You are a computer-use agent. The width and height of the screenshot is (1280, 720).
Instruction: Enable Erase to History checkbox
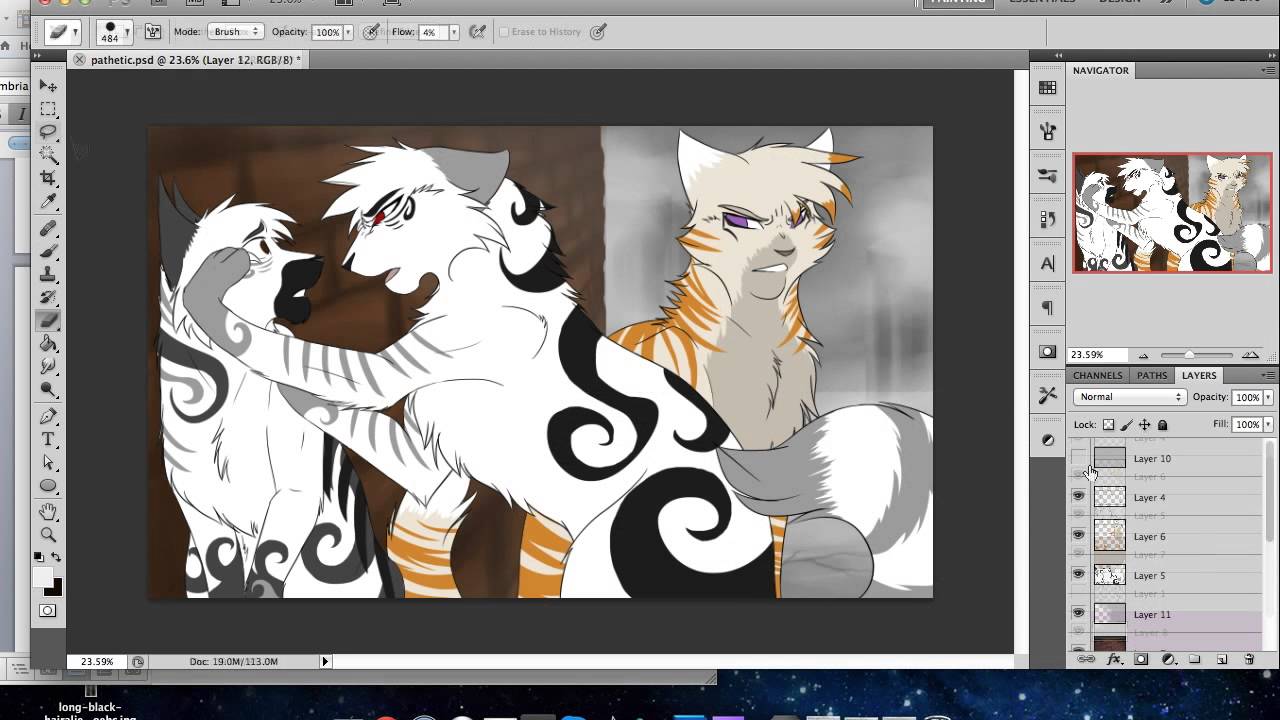504,32
